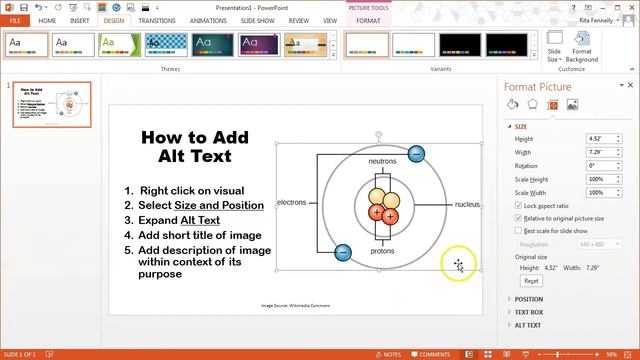Click the Rotation input field
This screenshot has width=640, height=360.
pyautogui.click(x=601, y=166)
